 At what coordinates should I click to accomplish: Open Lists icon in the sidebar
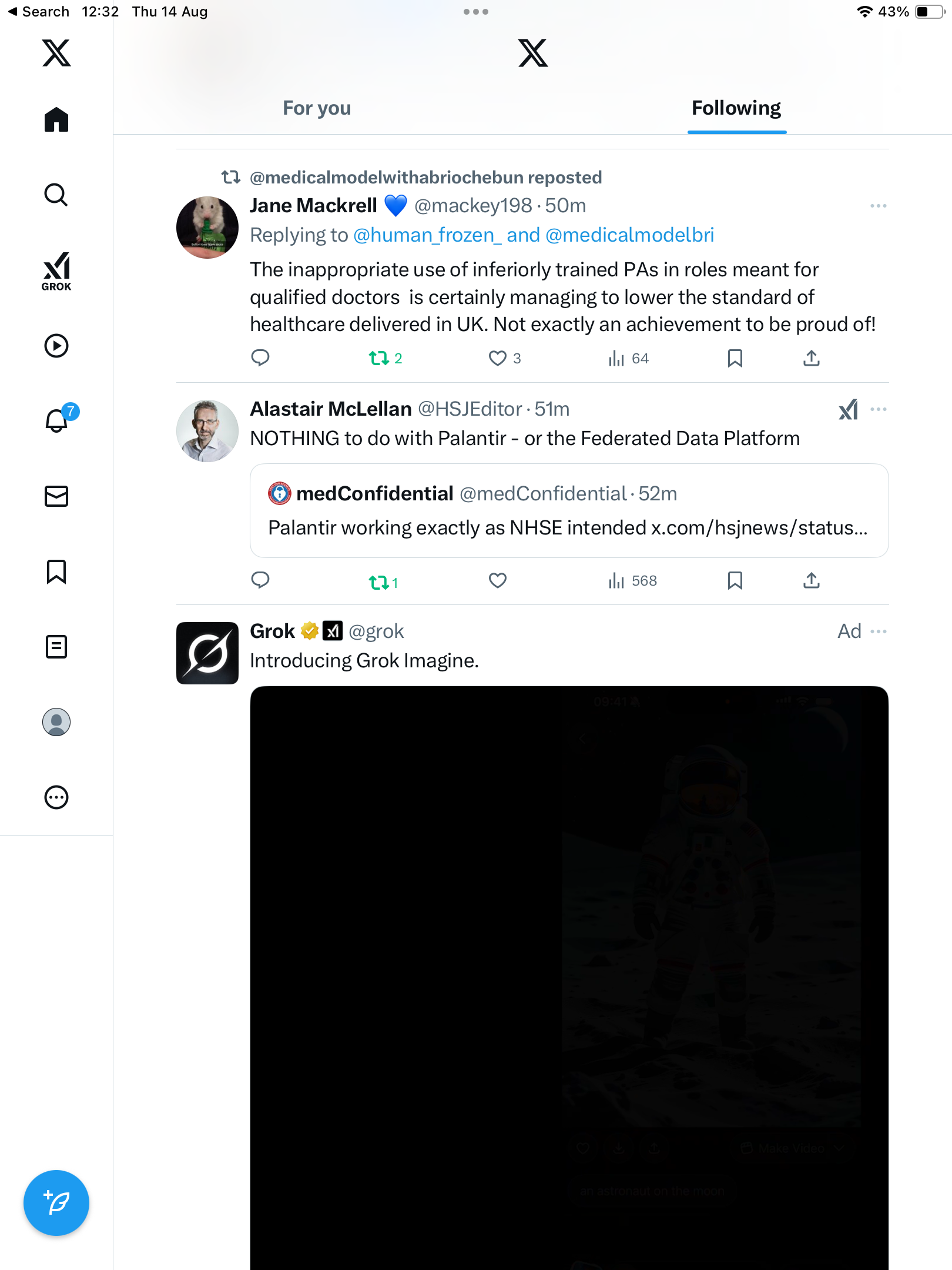coord(56,647)
